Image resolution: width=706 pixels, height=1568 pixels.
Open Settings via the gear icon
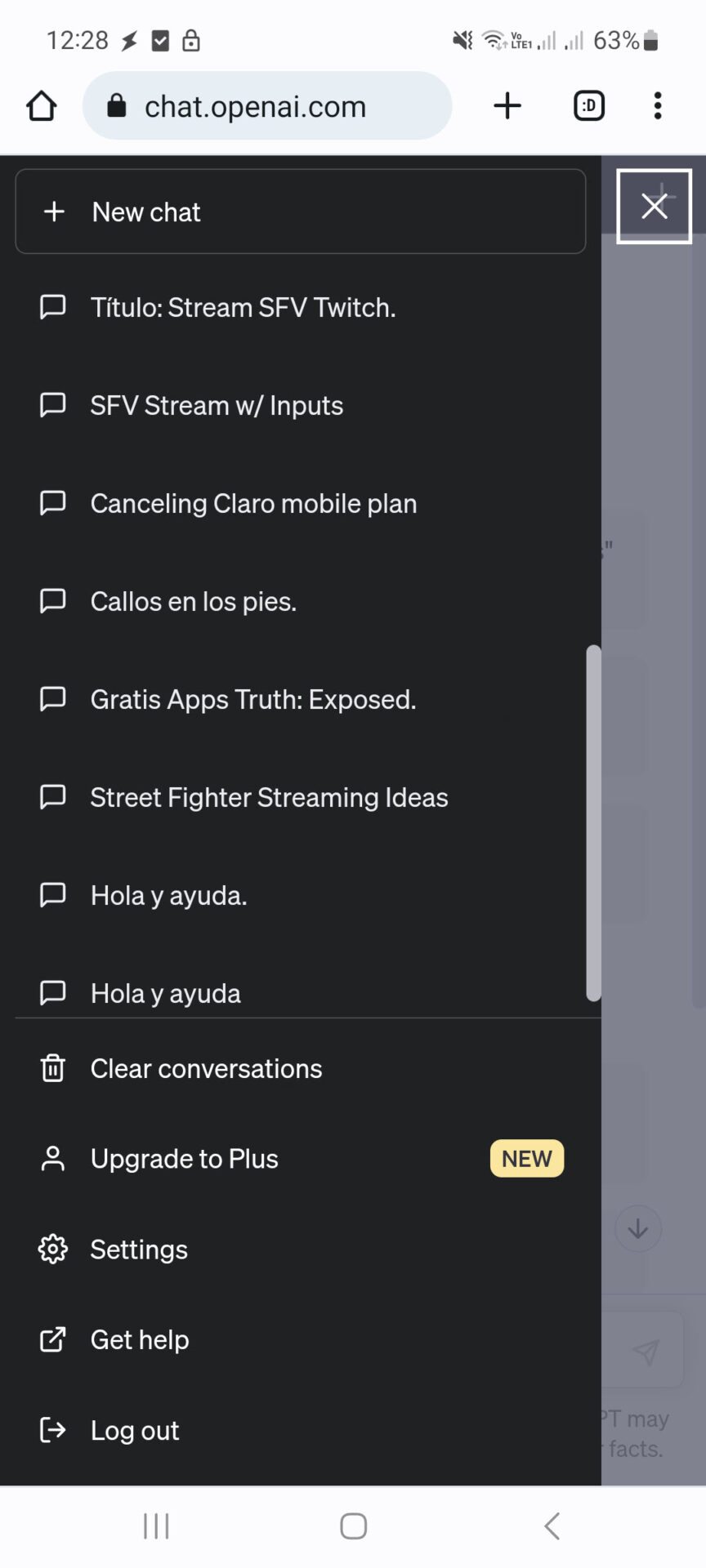pyautogui.click(x=53, y=1249)
